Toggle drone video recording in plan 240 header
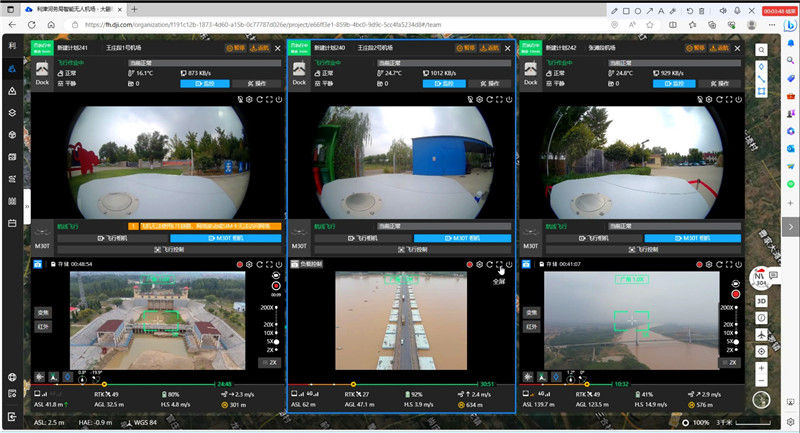Screen dimensions: 800x433 [469, 264]
